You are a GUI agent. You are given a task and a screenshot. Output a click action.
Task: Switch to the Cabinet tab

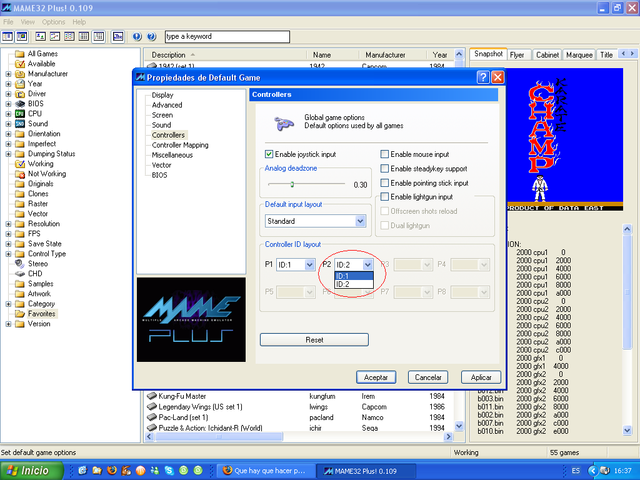[x=547, y=55]
